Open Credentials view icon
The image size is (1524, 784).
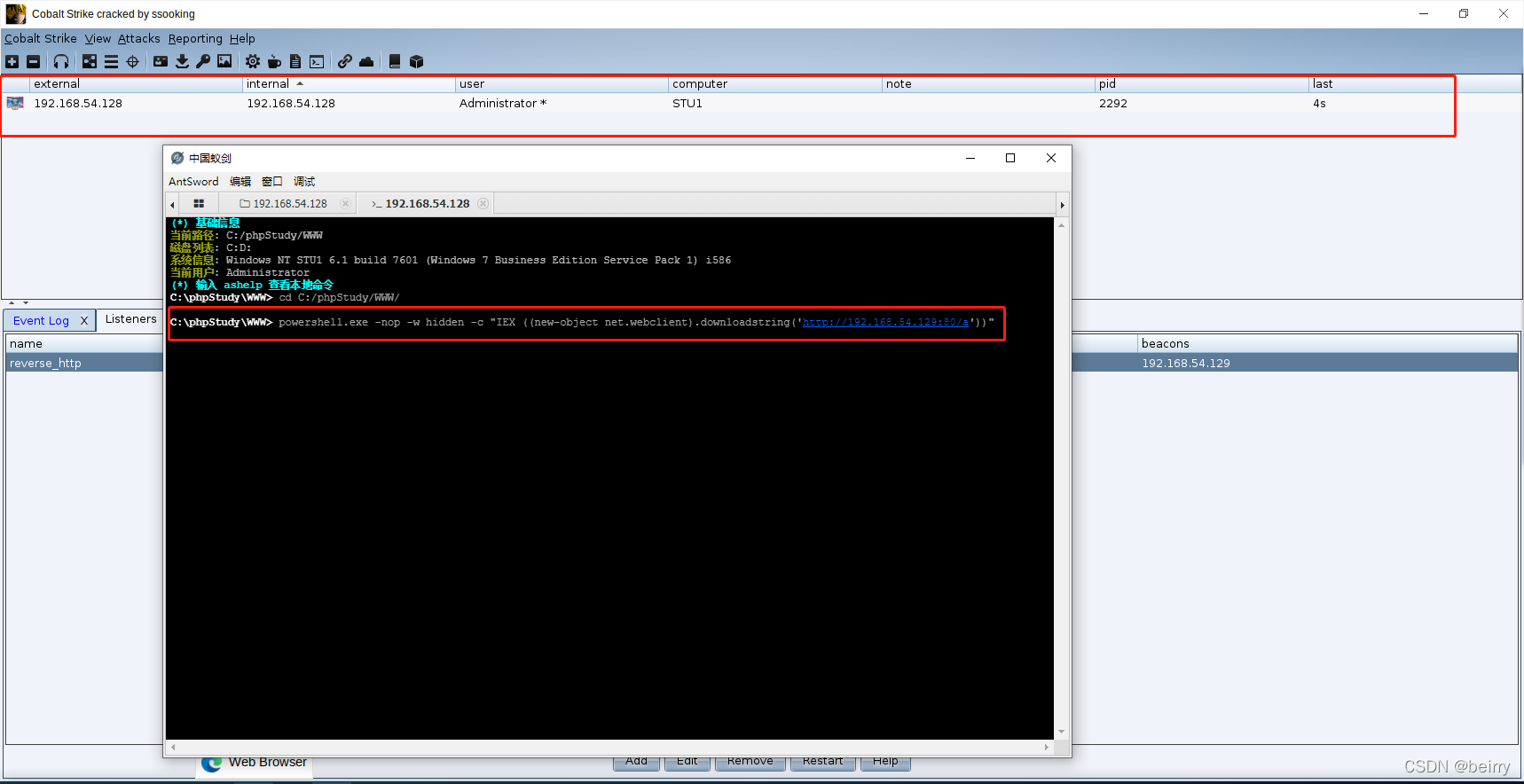point(161,61)
